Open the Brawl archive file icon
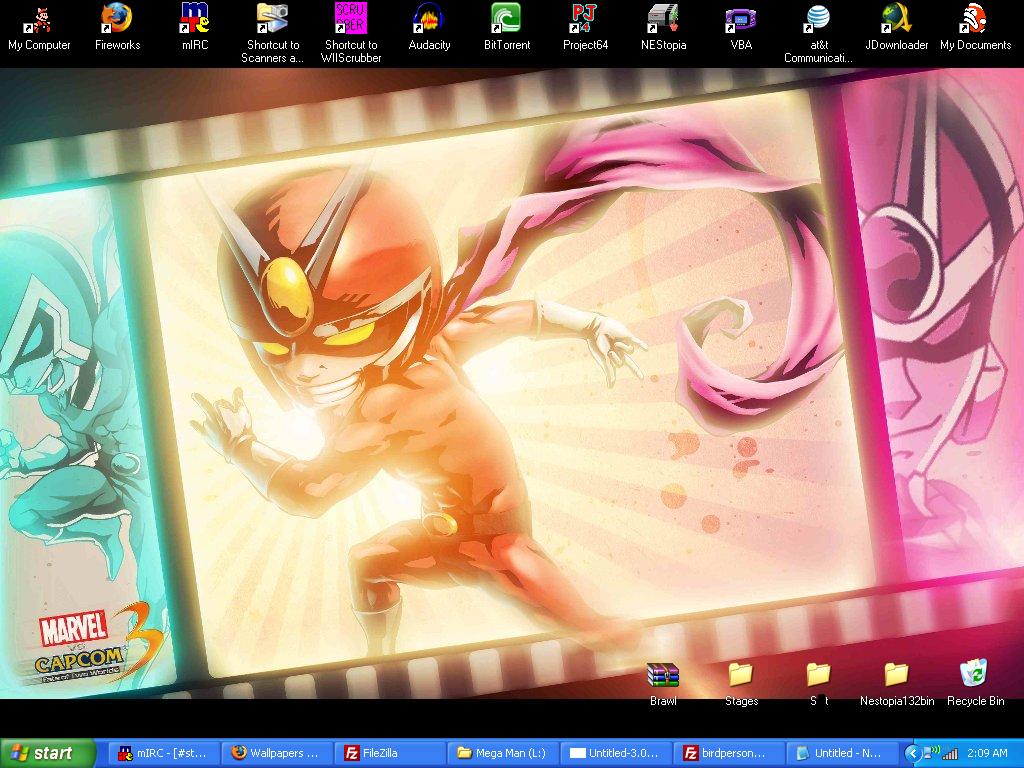Image resolution: width=1024 pixels, height=768 pixels. tap(663, 676)
